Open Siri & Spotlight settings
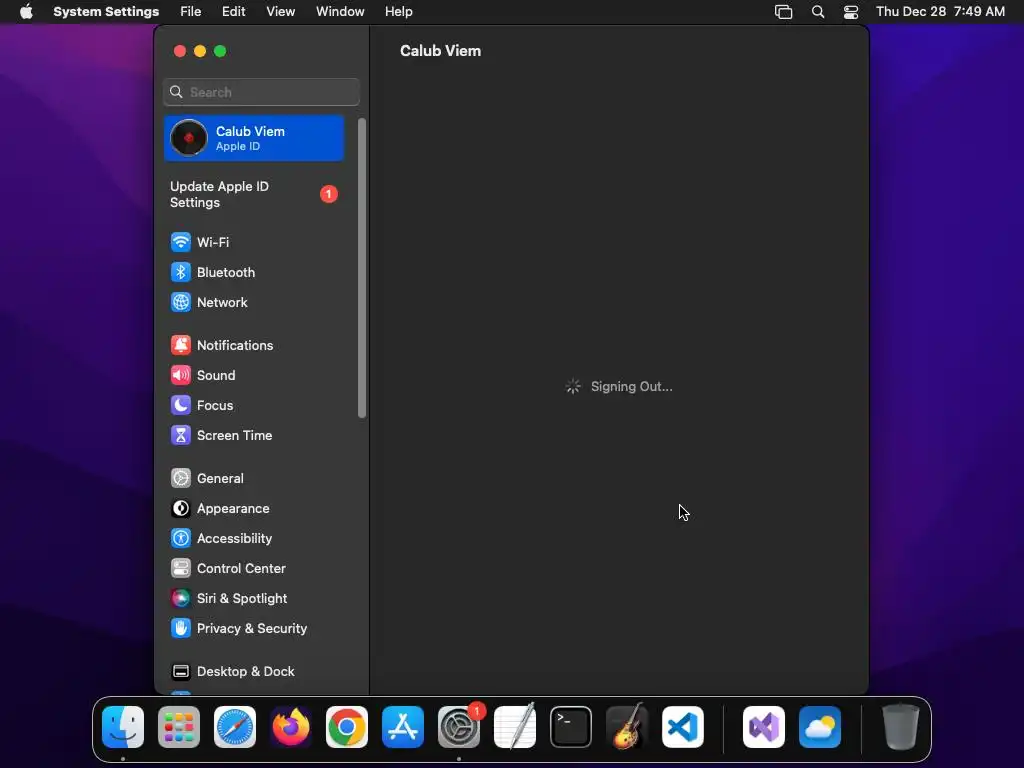Screen dimensions: 1024x768 pyautogui.click(x=255, y=599)
